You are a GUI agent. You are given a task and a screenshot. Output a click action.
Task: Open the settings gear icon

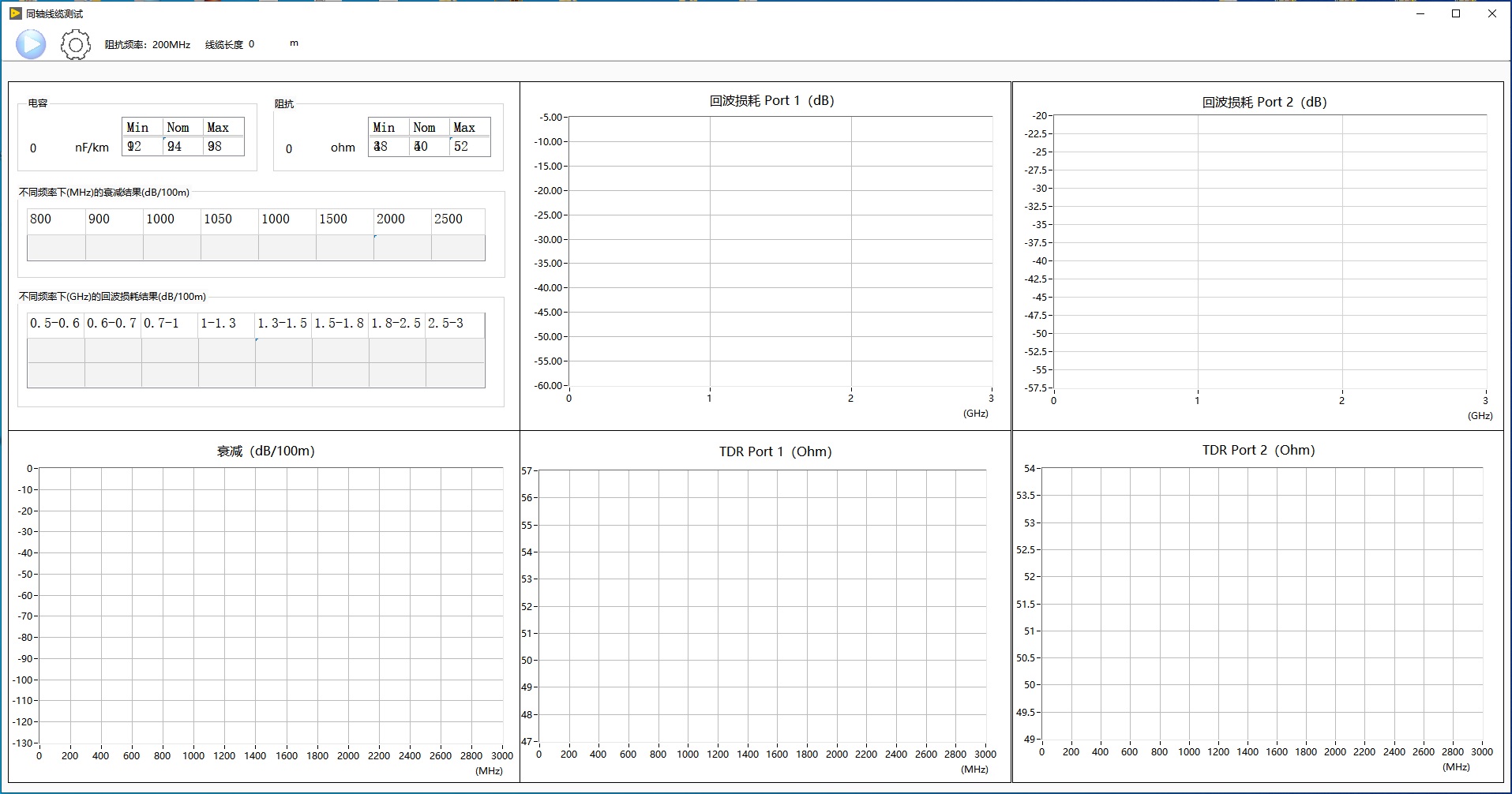pos(76,45)
